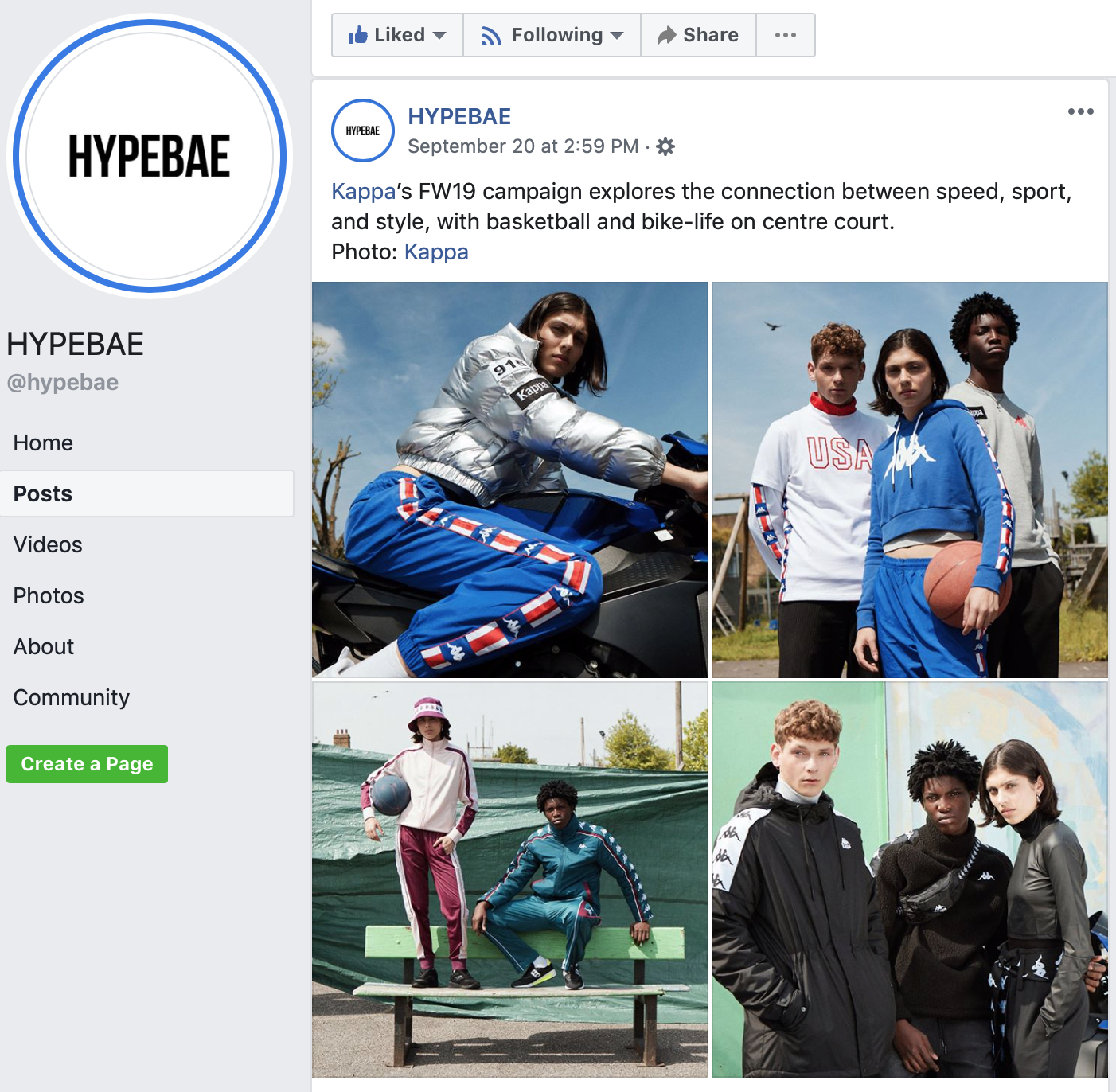Open the photo with the USA shirt and basketball
1116x1092 pixels.
click(x=910, y=480)
